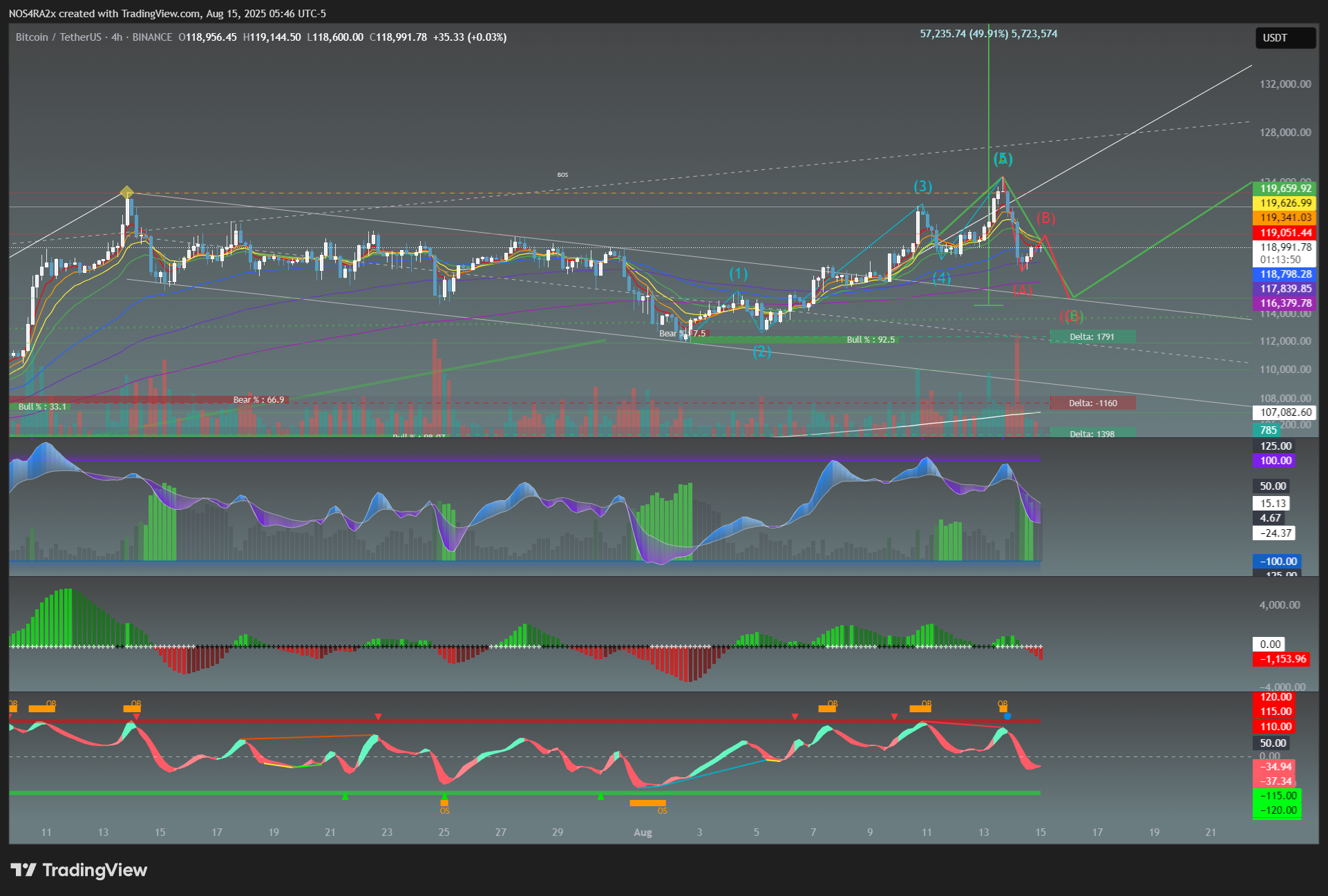Click the 107,082.60 price label
The height and width of the screenshot is (896, 1328).
[x=1285, y=412]
